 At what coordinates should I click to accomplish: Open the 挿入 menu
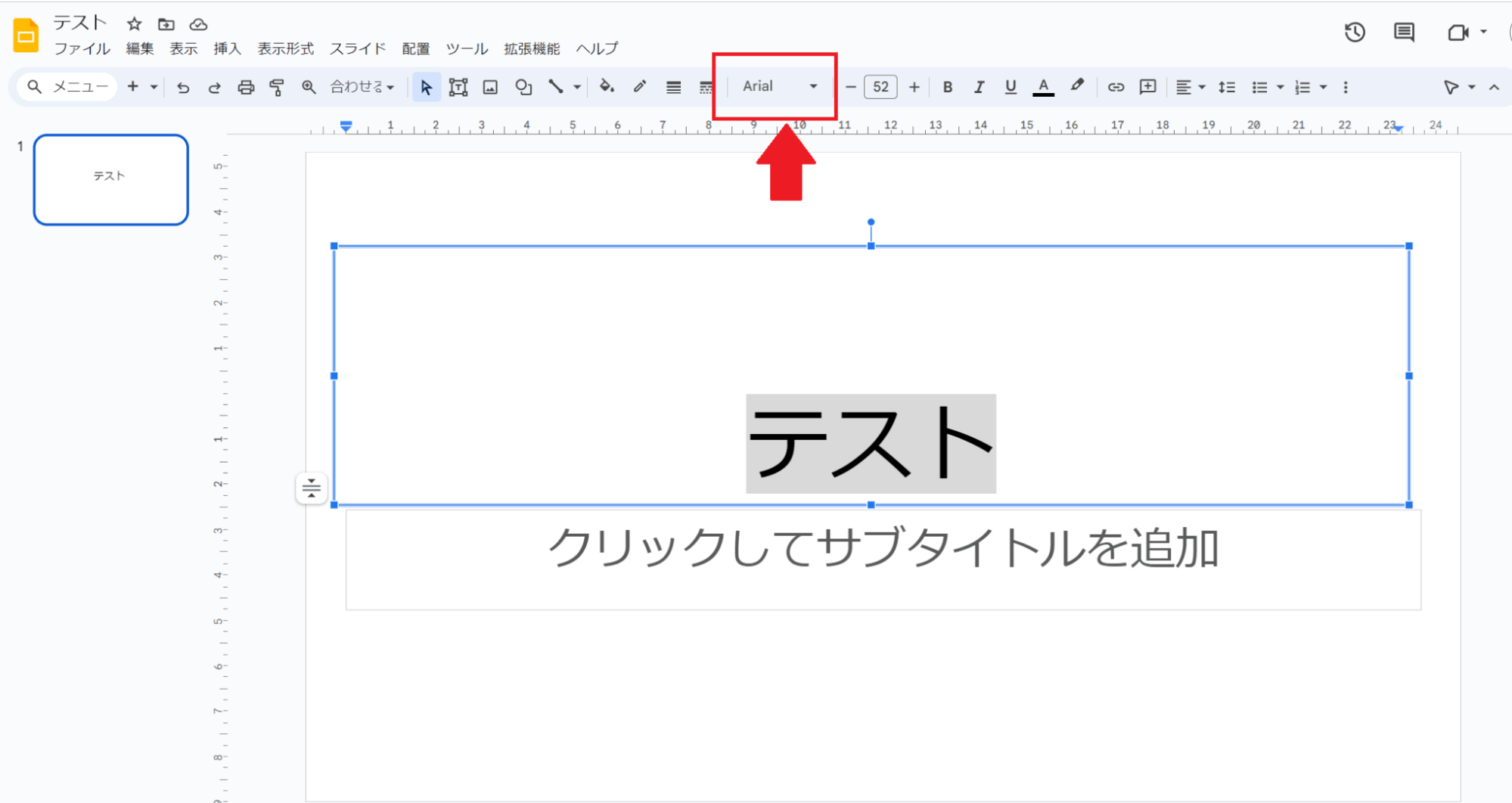point(227,49)
